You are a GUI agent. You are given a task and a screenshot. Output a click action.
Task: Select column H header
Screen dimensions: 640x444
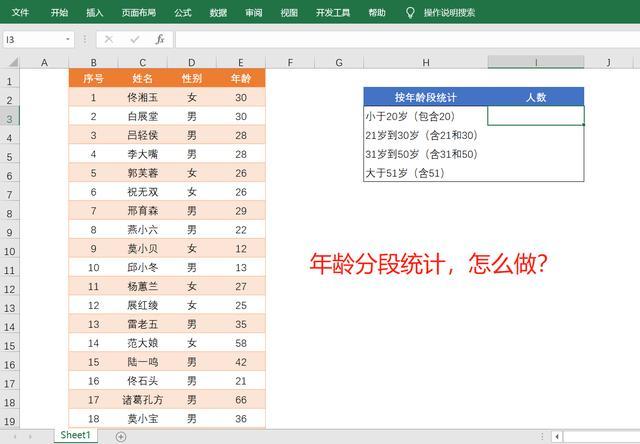click(426, 62)
